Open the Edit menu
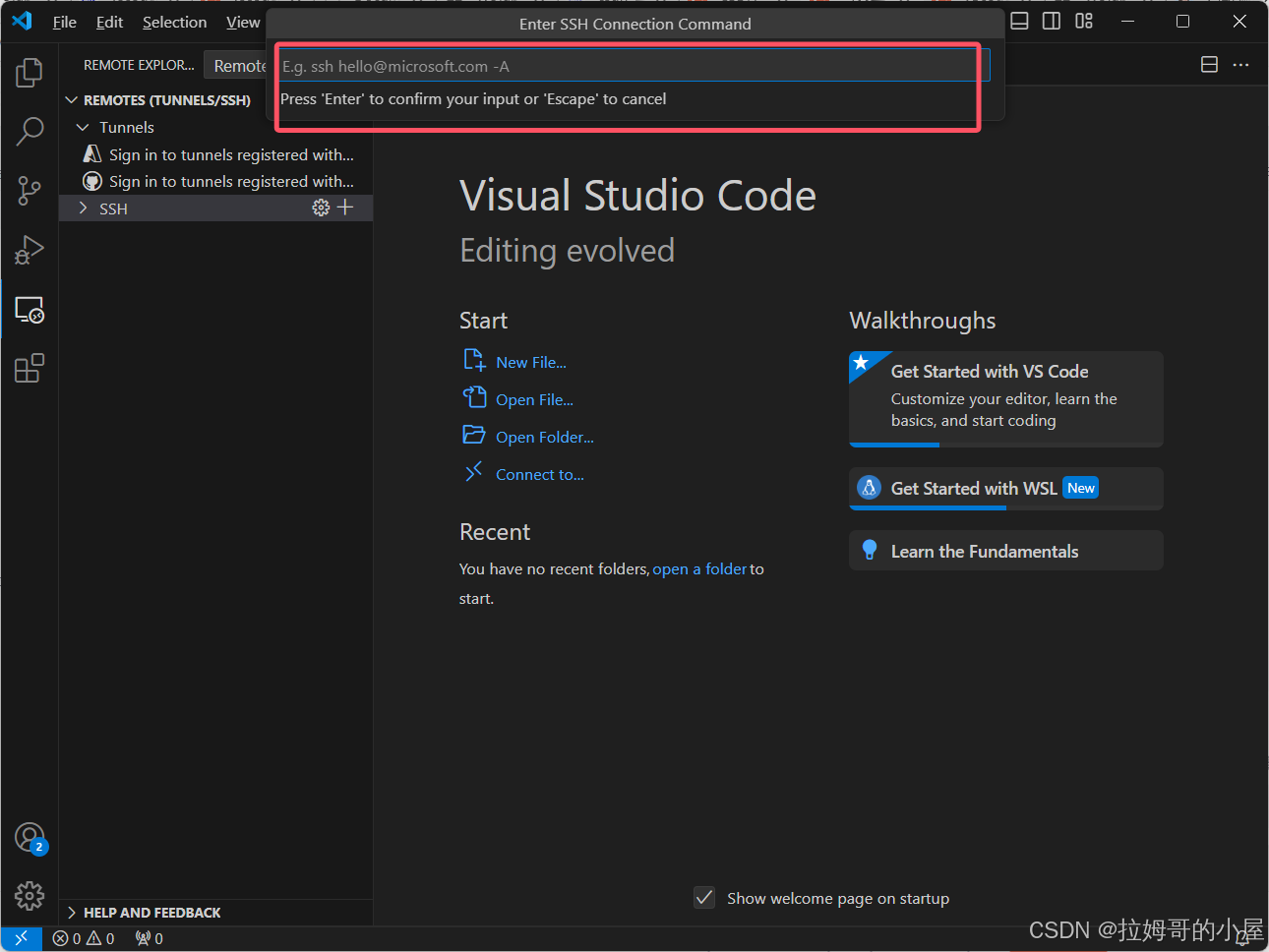This screenshot has width=1269, height=952. pyautogui.click(x=109, y=22)
